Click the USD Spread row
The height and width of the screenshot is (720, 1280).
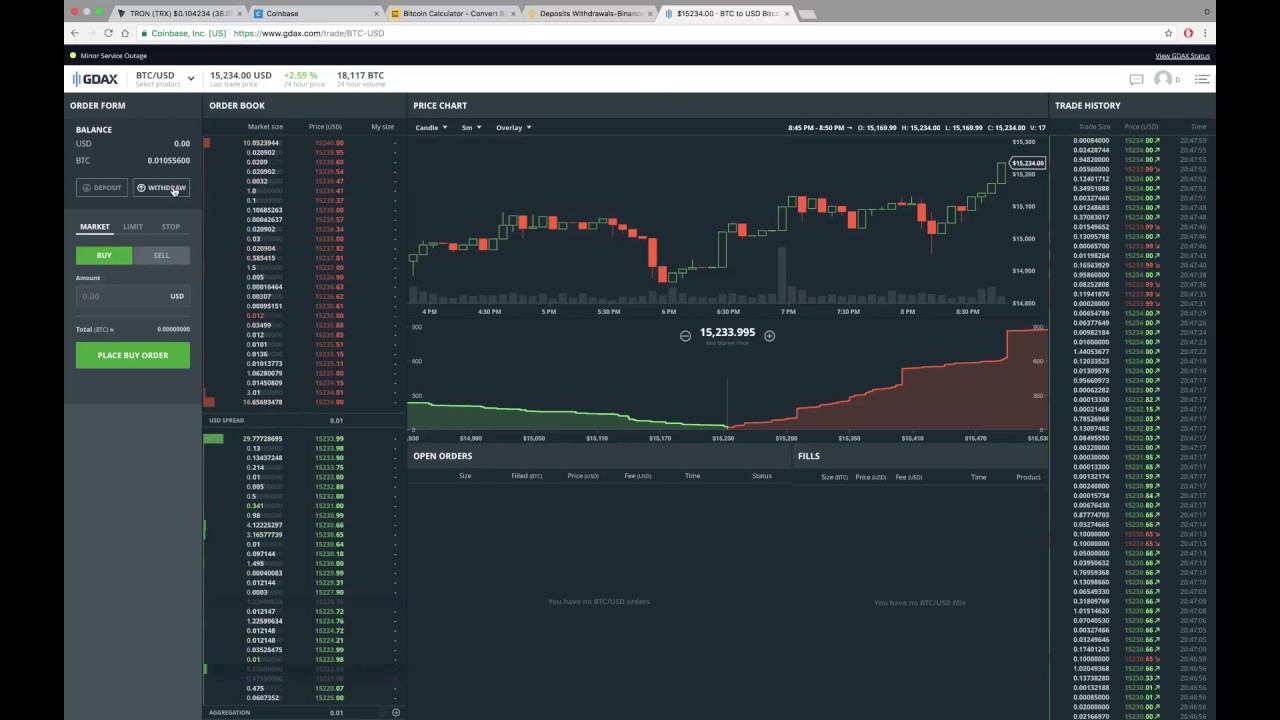(305, 421)
